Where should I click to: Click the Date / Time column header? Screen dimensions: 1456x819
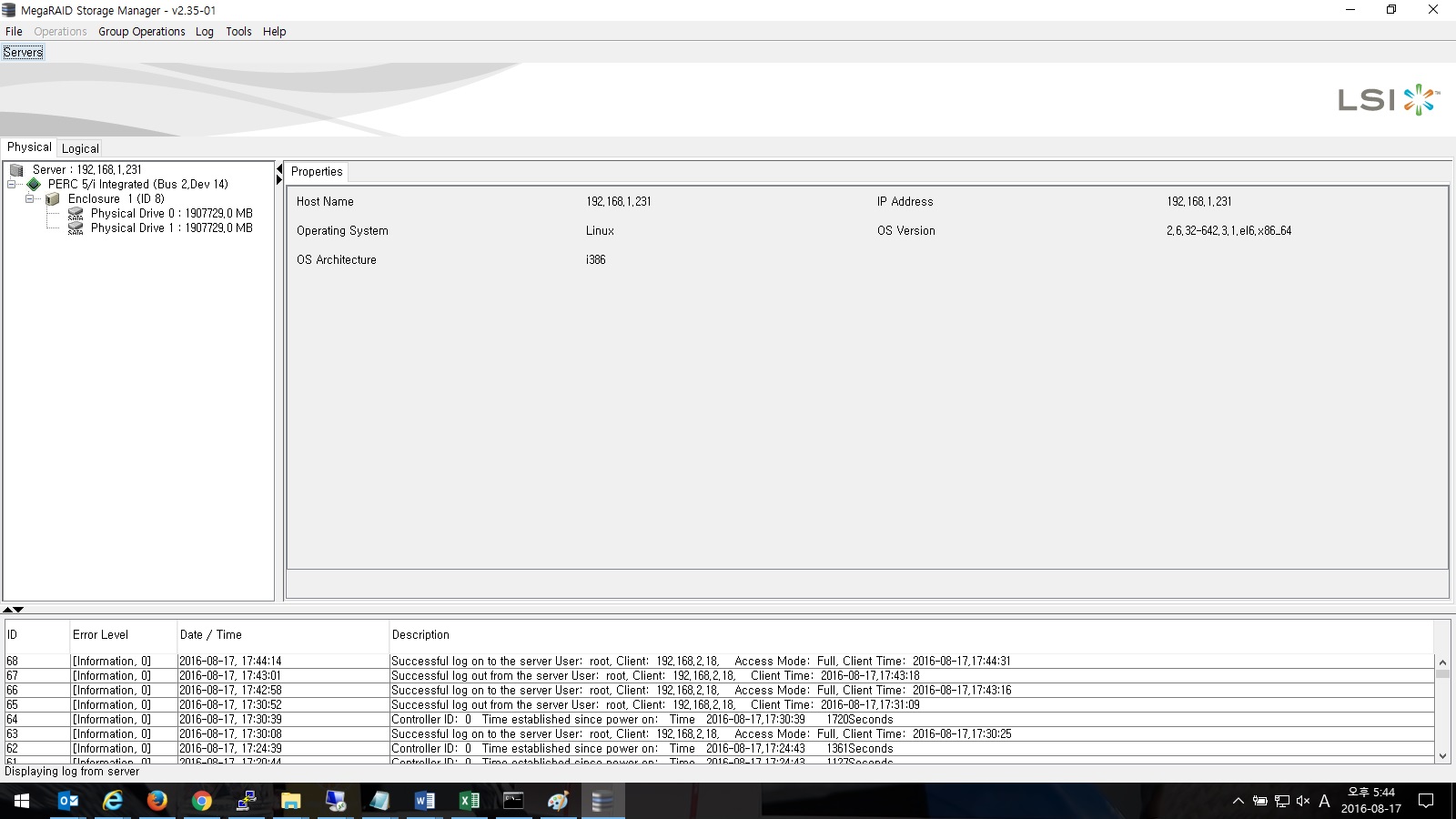click(283, 635)
